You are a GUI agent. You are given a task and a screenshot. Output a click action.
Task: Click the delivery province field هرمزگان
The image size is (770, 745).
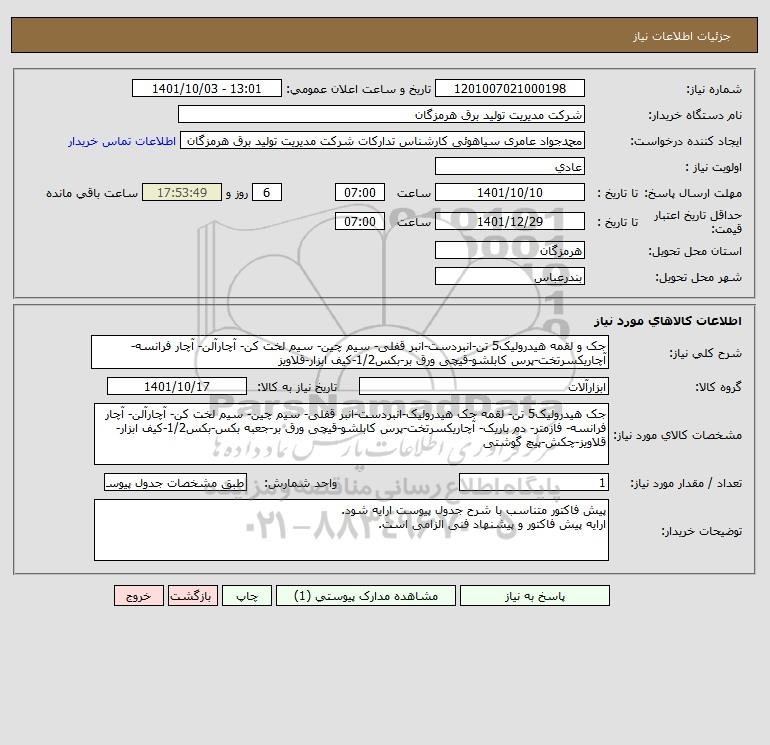point(510,251)
